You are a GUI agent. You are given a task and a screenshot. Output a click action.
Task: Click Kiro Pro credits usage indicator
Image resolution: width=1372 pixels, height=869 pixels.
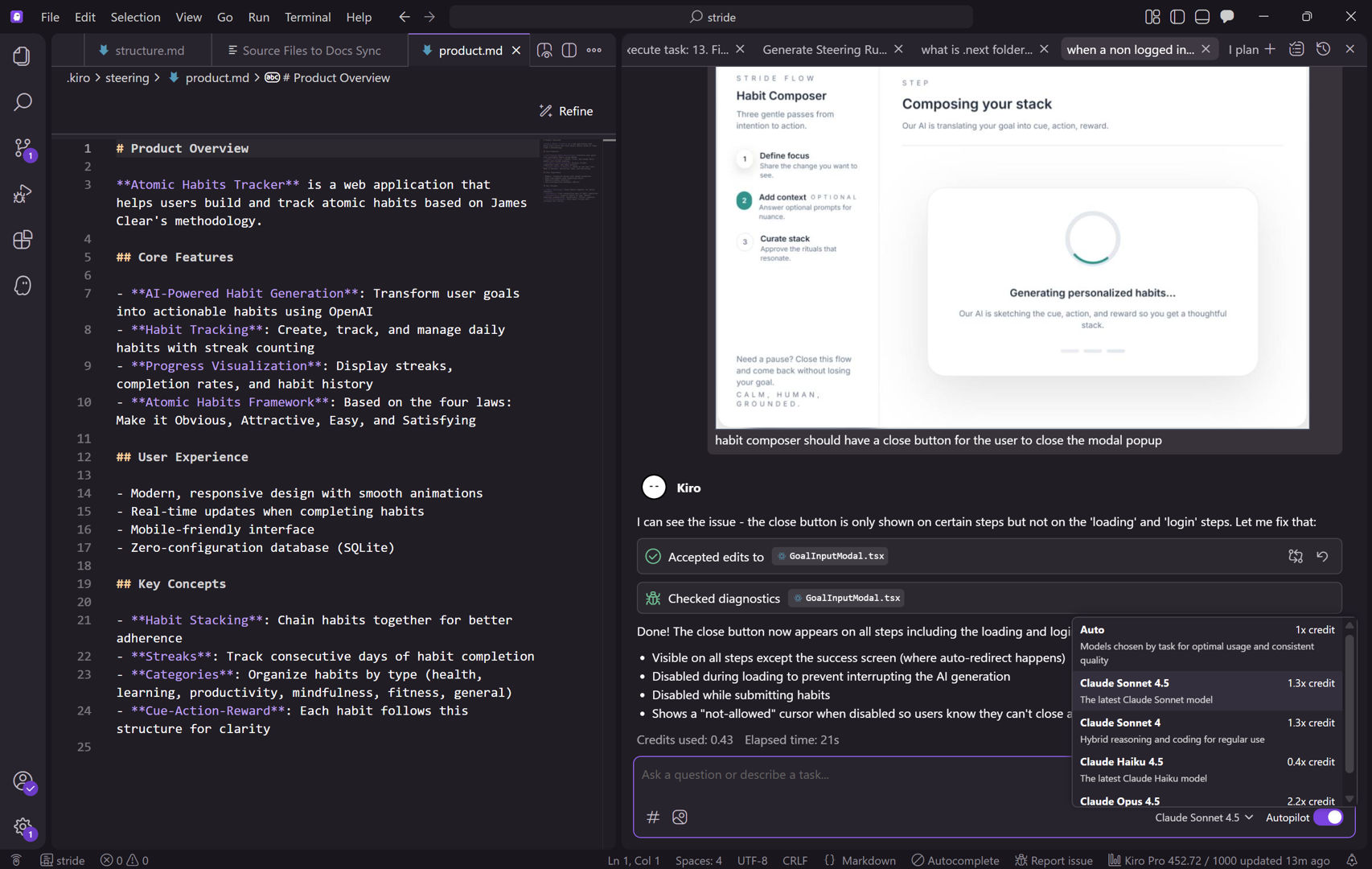(1218, 860)
